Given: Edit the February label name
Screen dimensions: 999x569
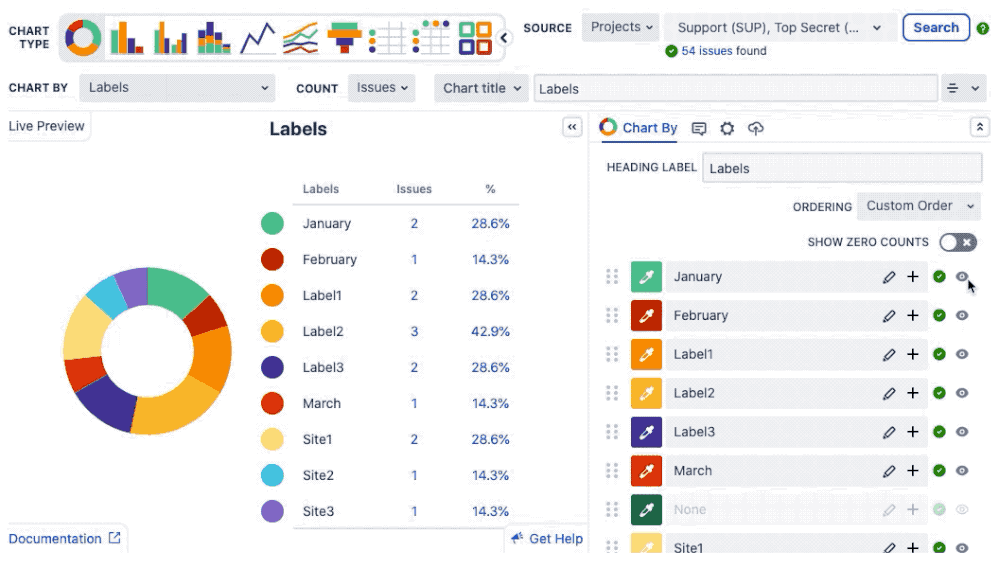Looking at the screenshot, I should coord(889,316).
